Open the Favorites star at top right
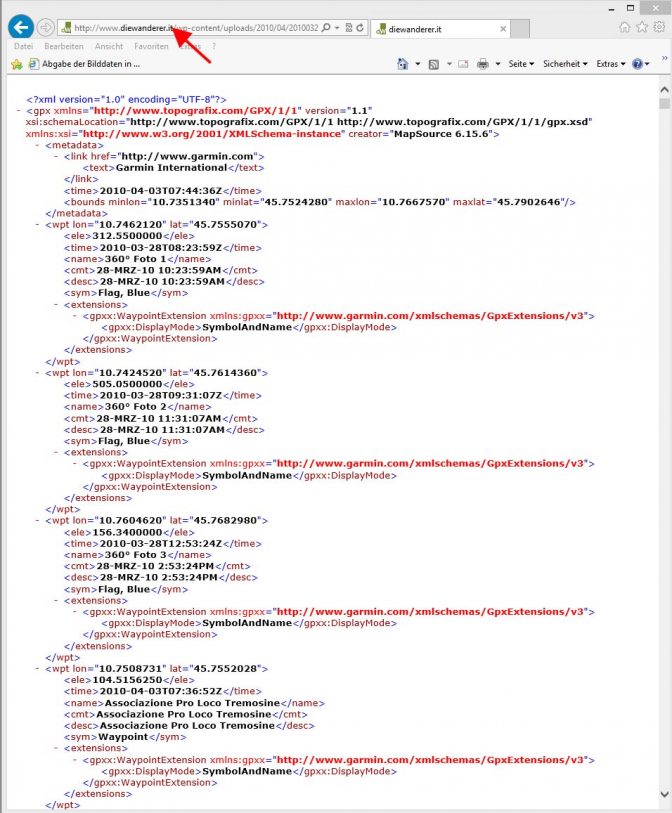672x813 pixels. click(x=642, y=27)
